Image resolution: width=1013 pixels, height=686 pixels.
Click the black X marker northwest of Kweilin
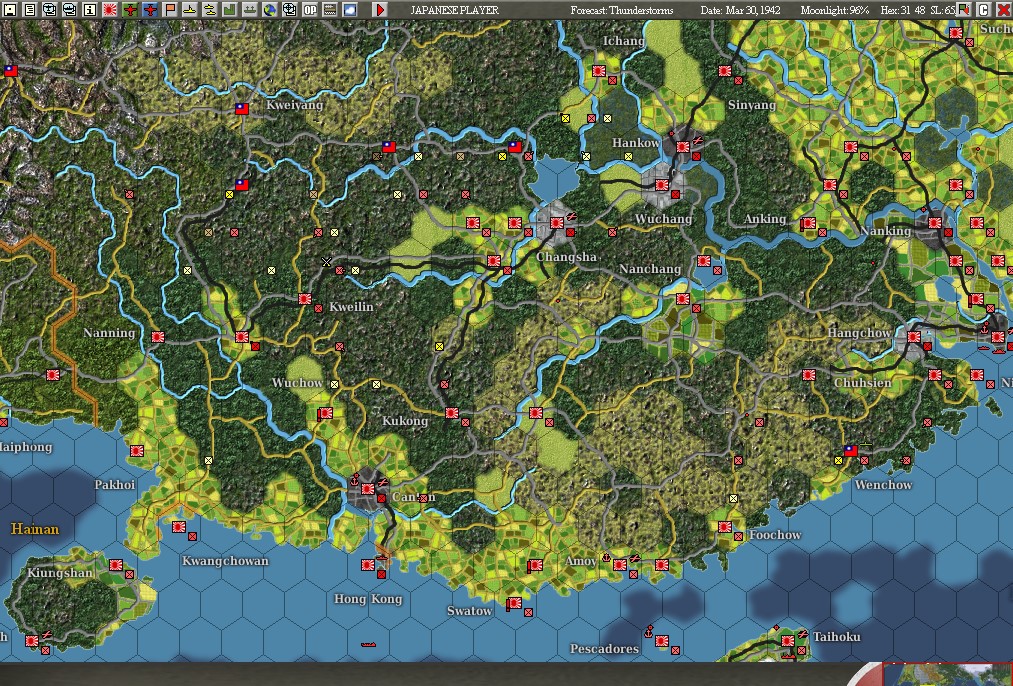tap(326, 262)
